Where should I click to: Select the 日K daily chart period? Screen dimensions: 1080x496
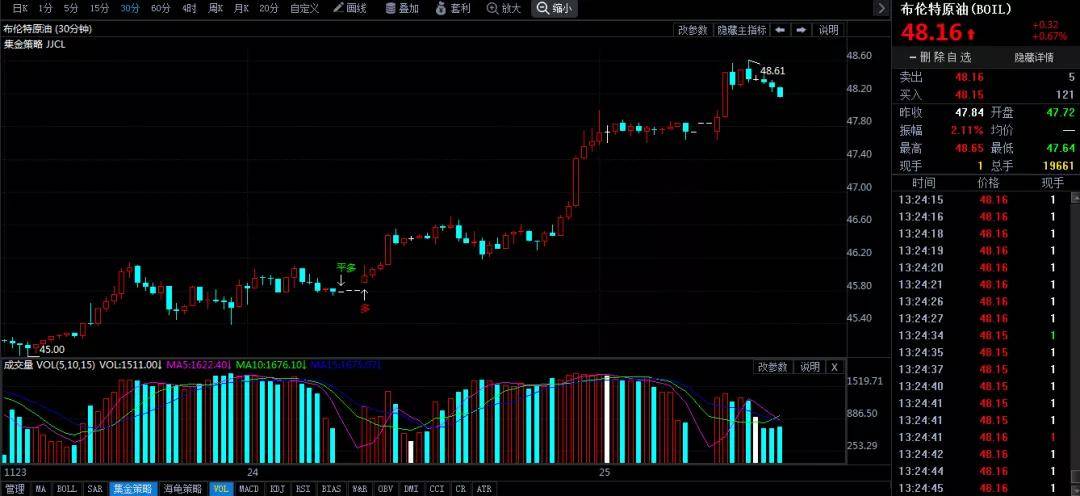click(21, 8)
